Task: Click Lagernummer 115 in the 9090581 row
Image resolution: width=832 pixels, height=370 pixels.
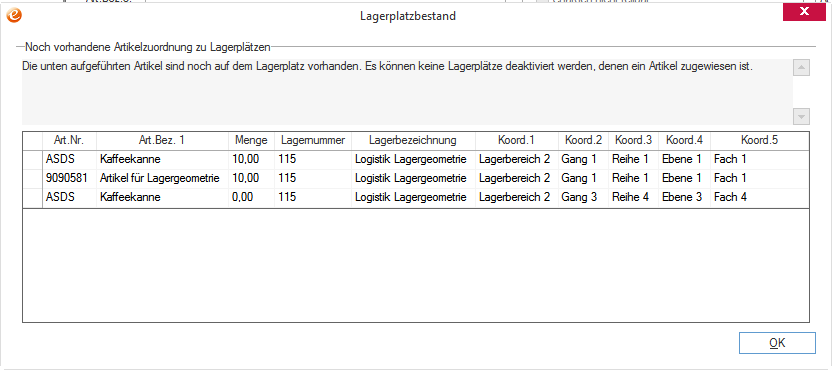Action: (x=313, y=179)
